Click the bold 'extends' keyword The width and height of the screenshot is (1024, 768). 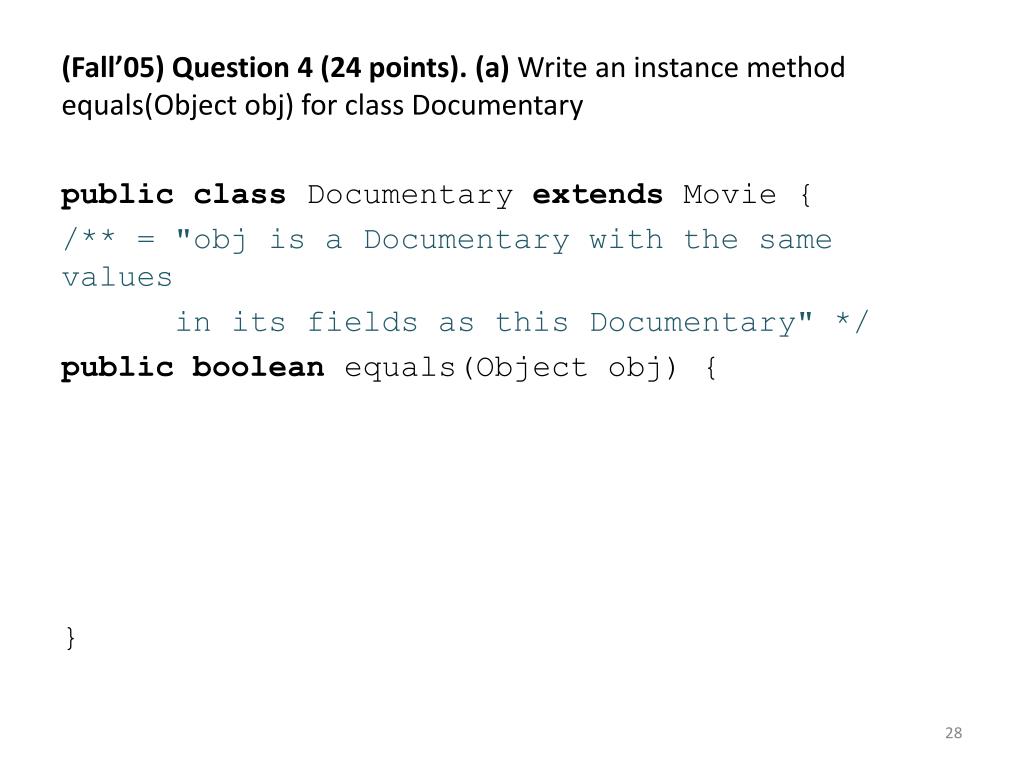pos(598,195)
